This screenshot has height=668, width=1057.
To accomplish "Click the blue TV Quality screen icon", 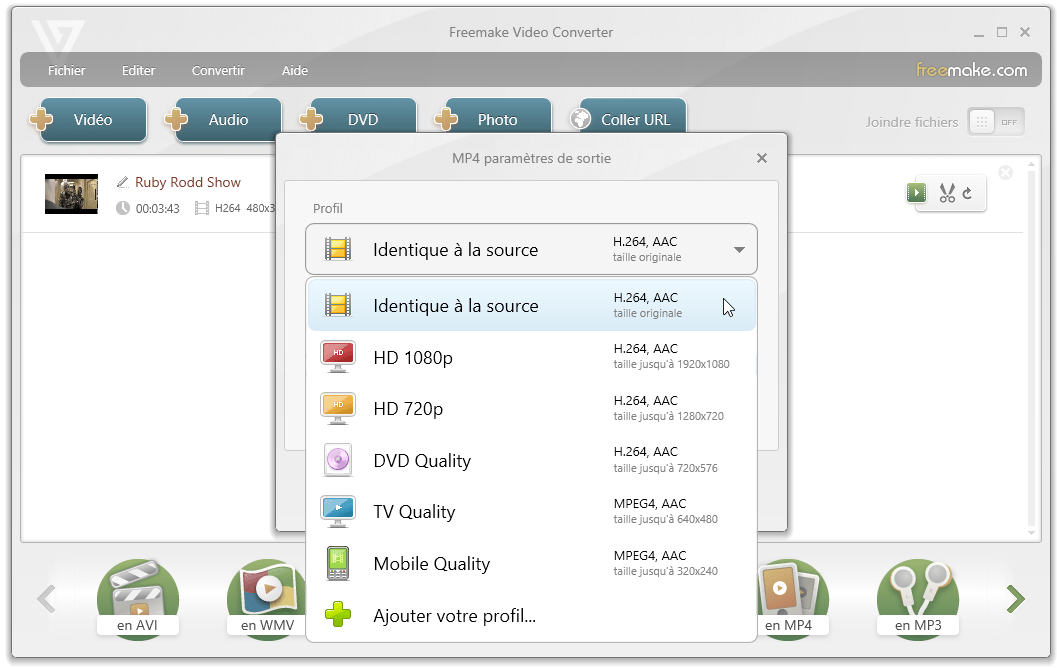I will point(338,512).
